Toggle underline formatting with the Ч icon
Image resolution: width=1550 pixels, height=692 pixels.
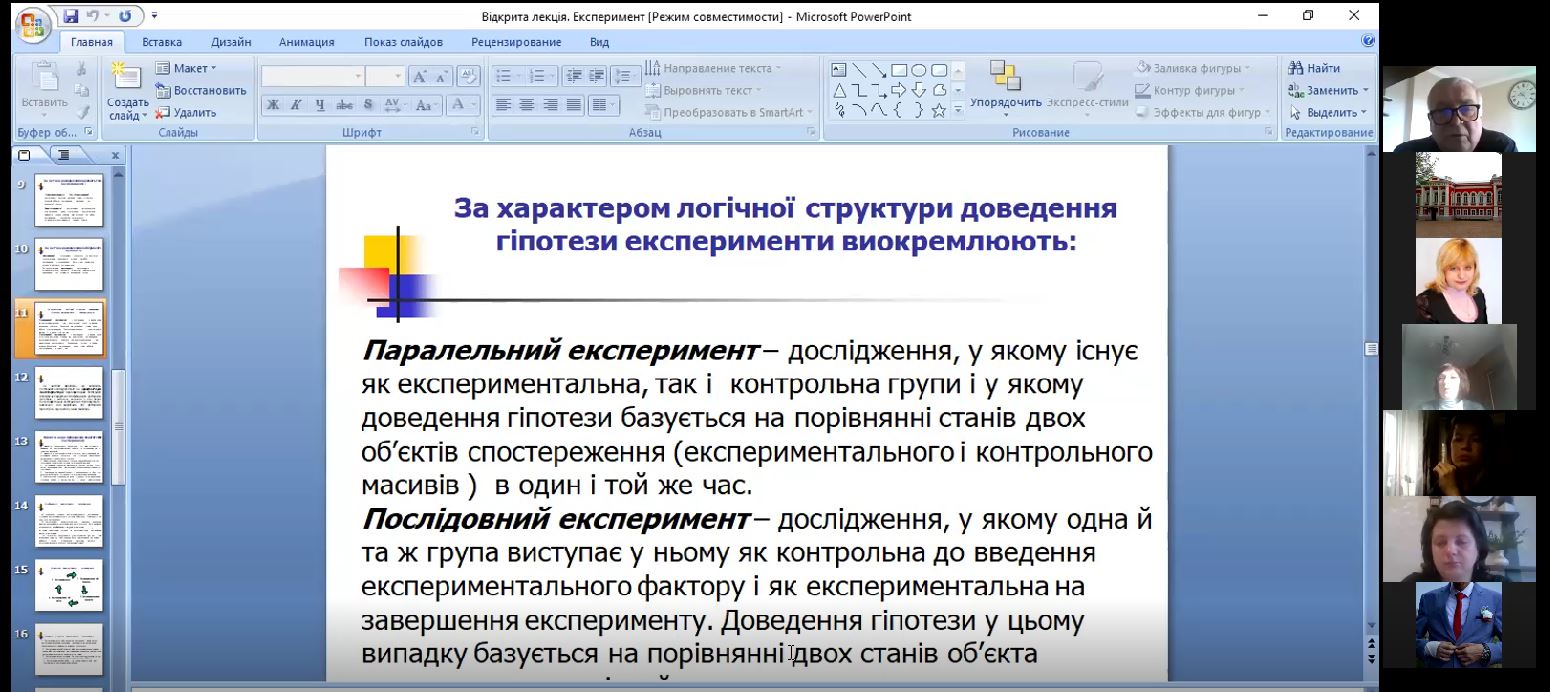[321, 105]
